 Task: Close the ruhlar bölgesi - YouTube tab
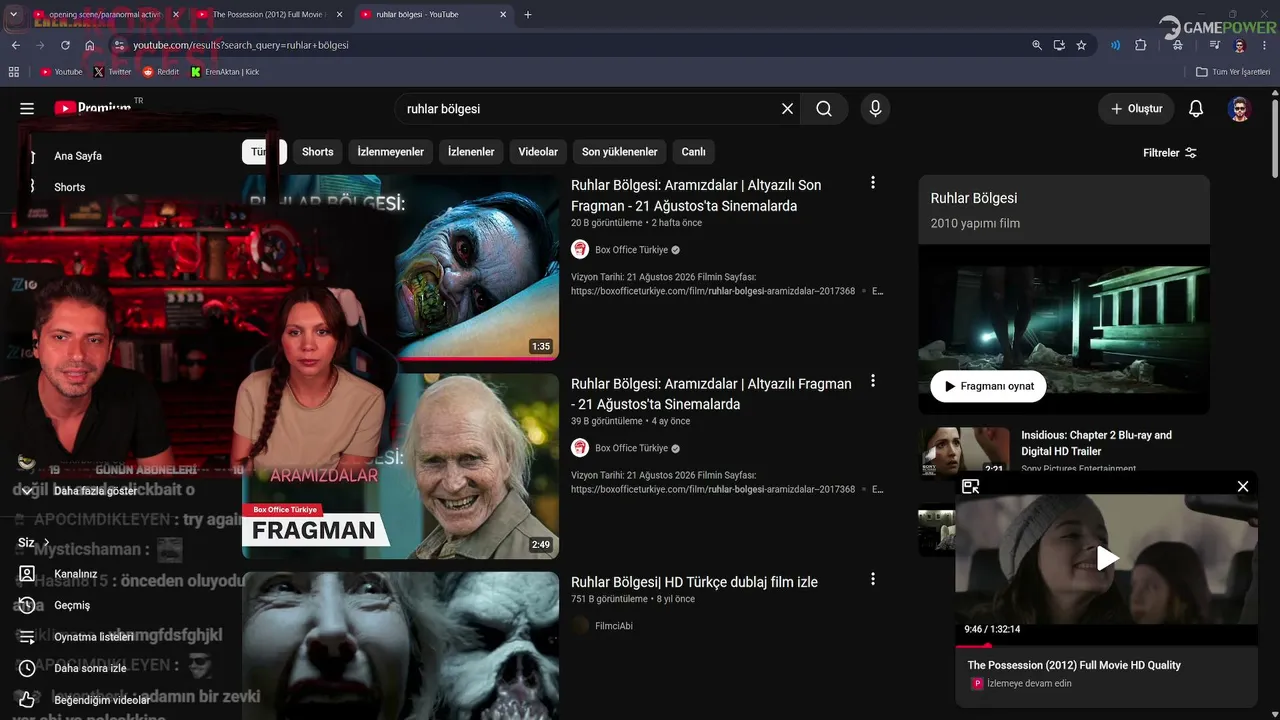tap(503, 15)
